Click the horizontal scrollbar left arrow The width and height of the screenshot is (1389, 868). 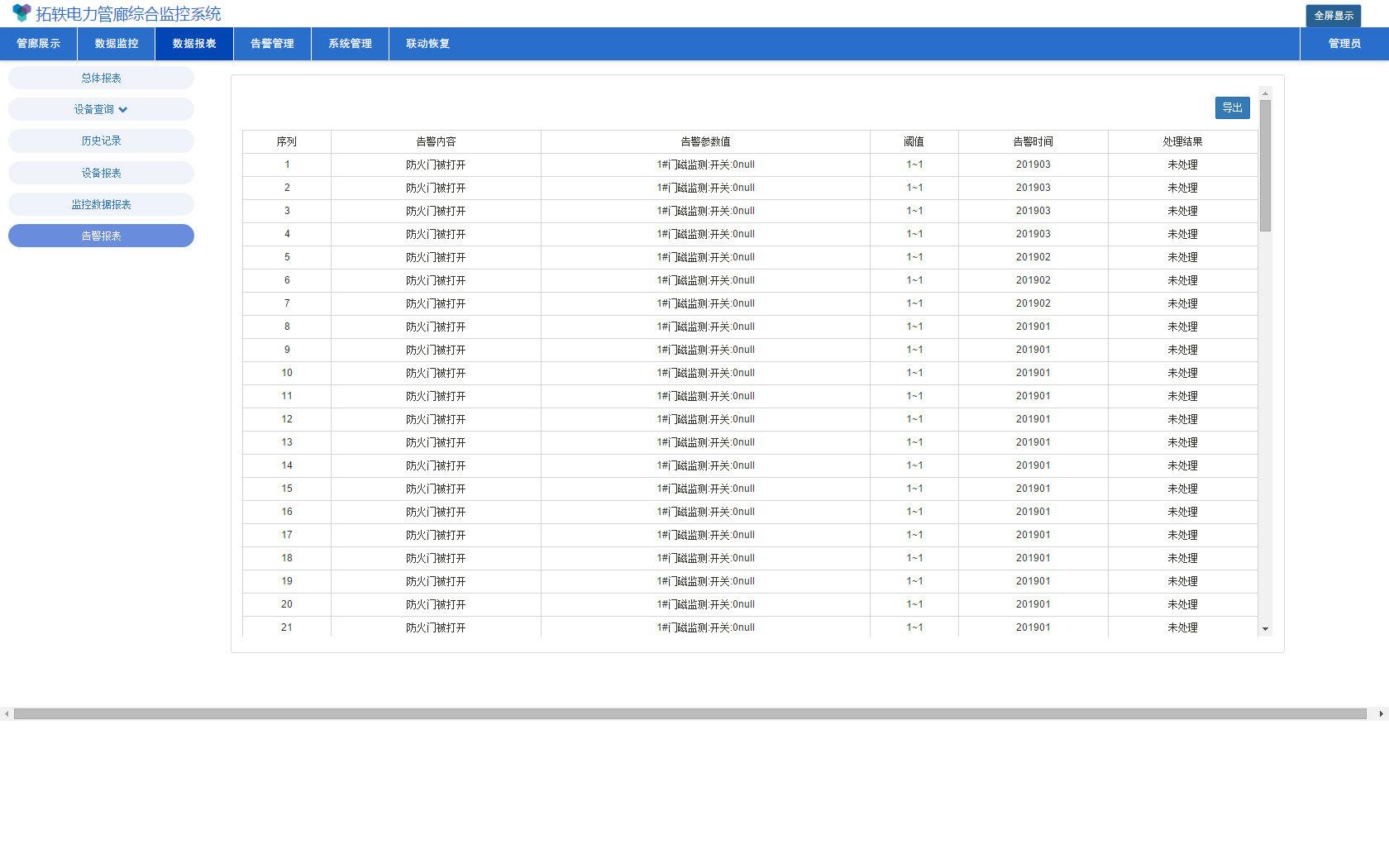point(7,713)
